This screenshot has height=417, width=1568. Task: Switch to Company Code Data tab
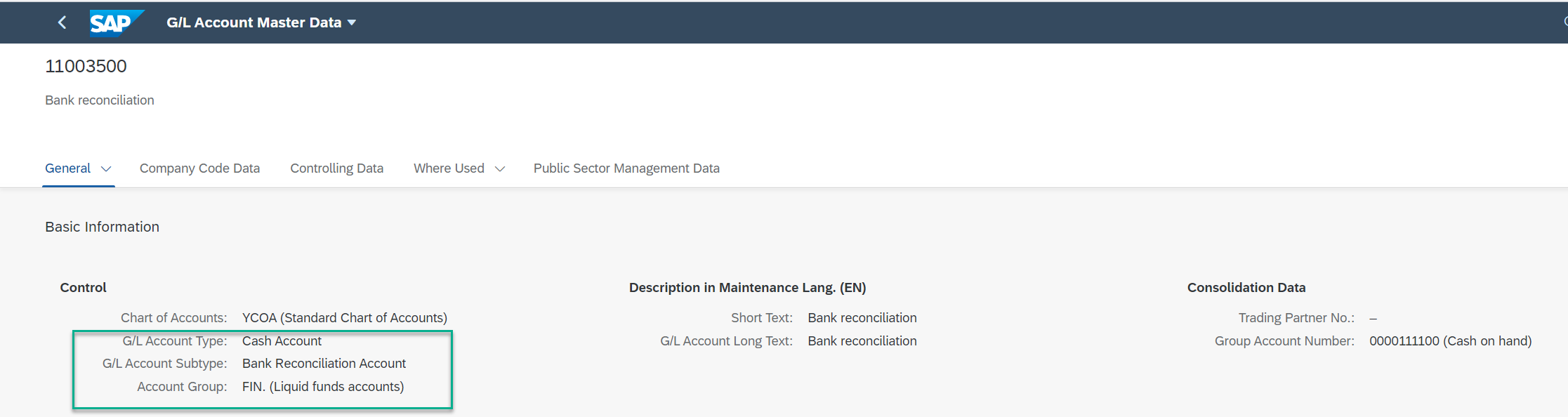(x=199, y=168)
